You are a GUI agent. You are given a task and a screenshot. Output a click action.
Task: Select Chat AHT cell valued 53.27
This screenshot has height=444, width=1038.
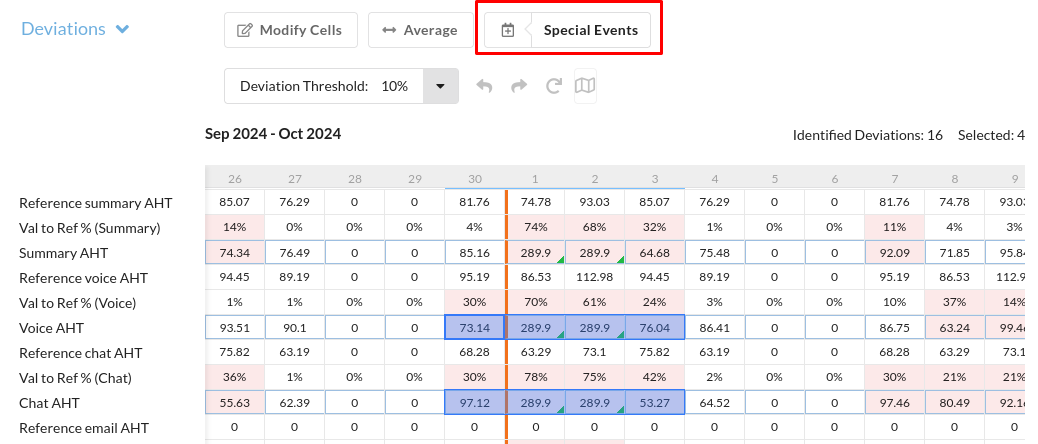(655, 402)
